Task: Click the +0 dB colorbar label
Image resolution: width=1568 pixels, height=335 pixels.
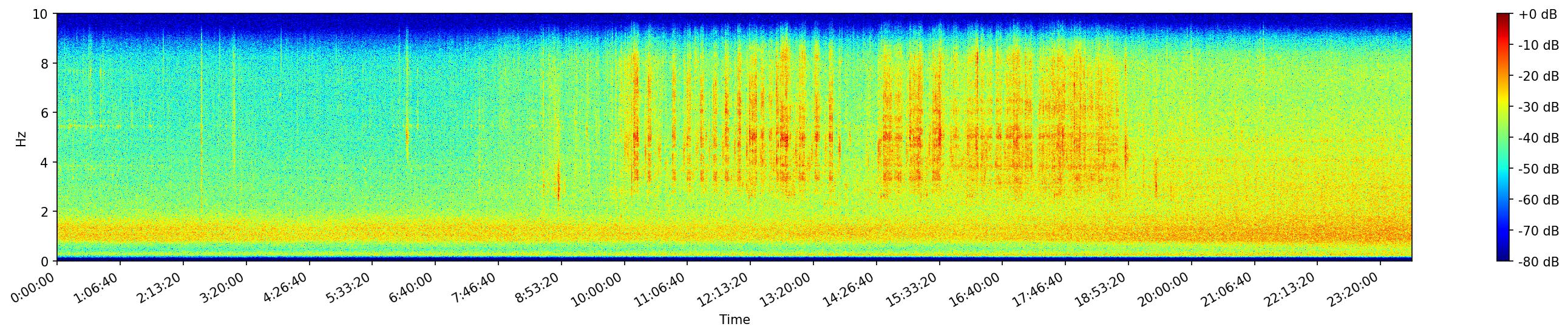Action: pos(1537,15)
